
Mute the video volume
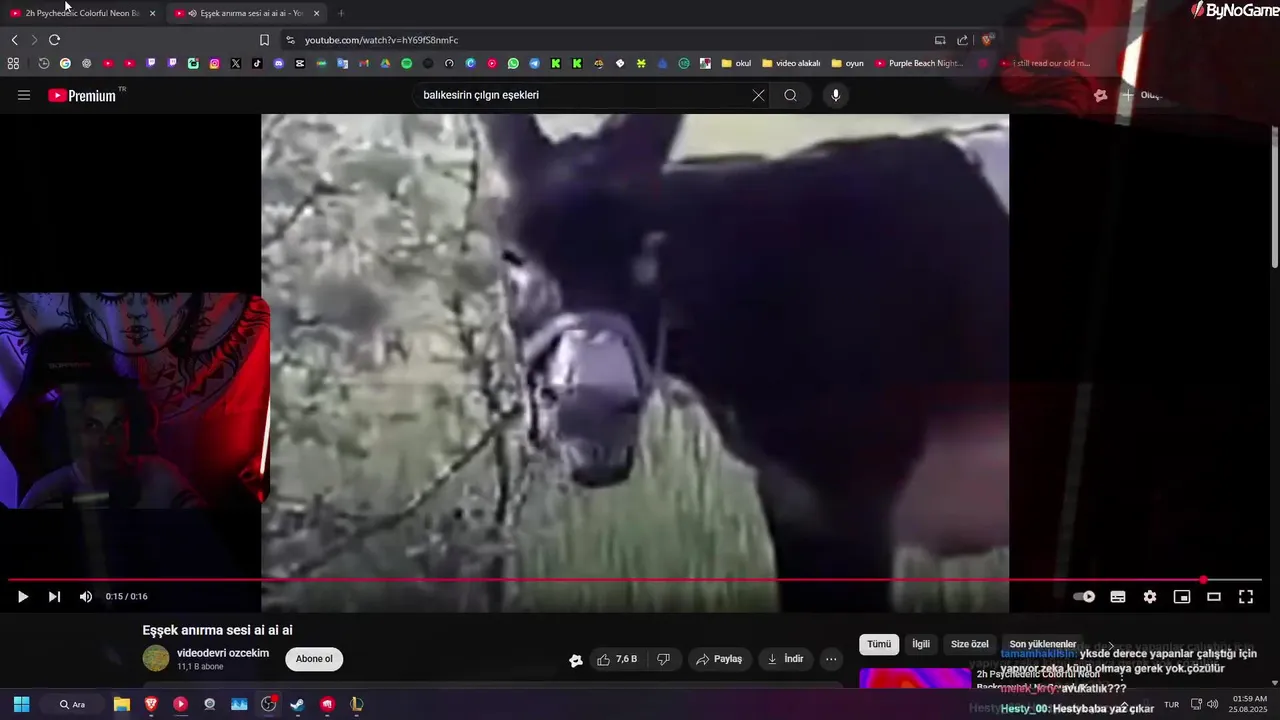click(x=86, y=597)
